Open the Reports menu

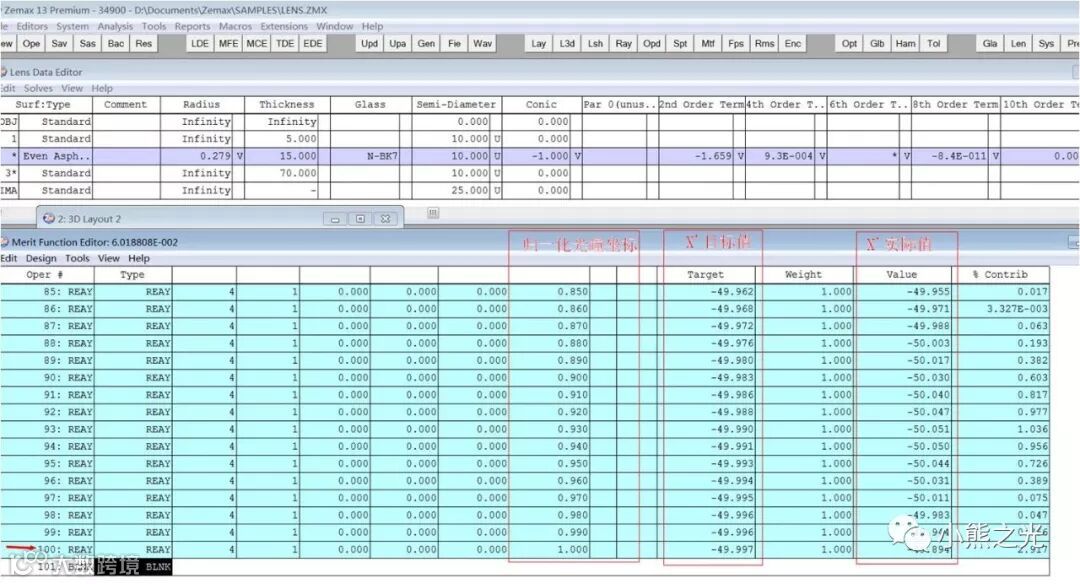pos(192,26)
